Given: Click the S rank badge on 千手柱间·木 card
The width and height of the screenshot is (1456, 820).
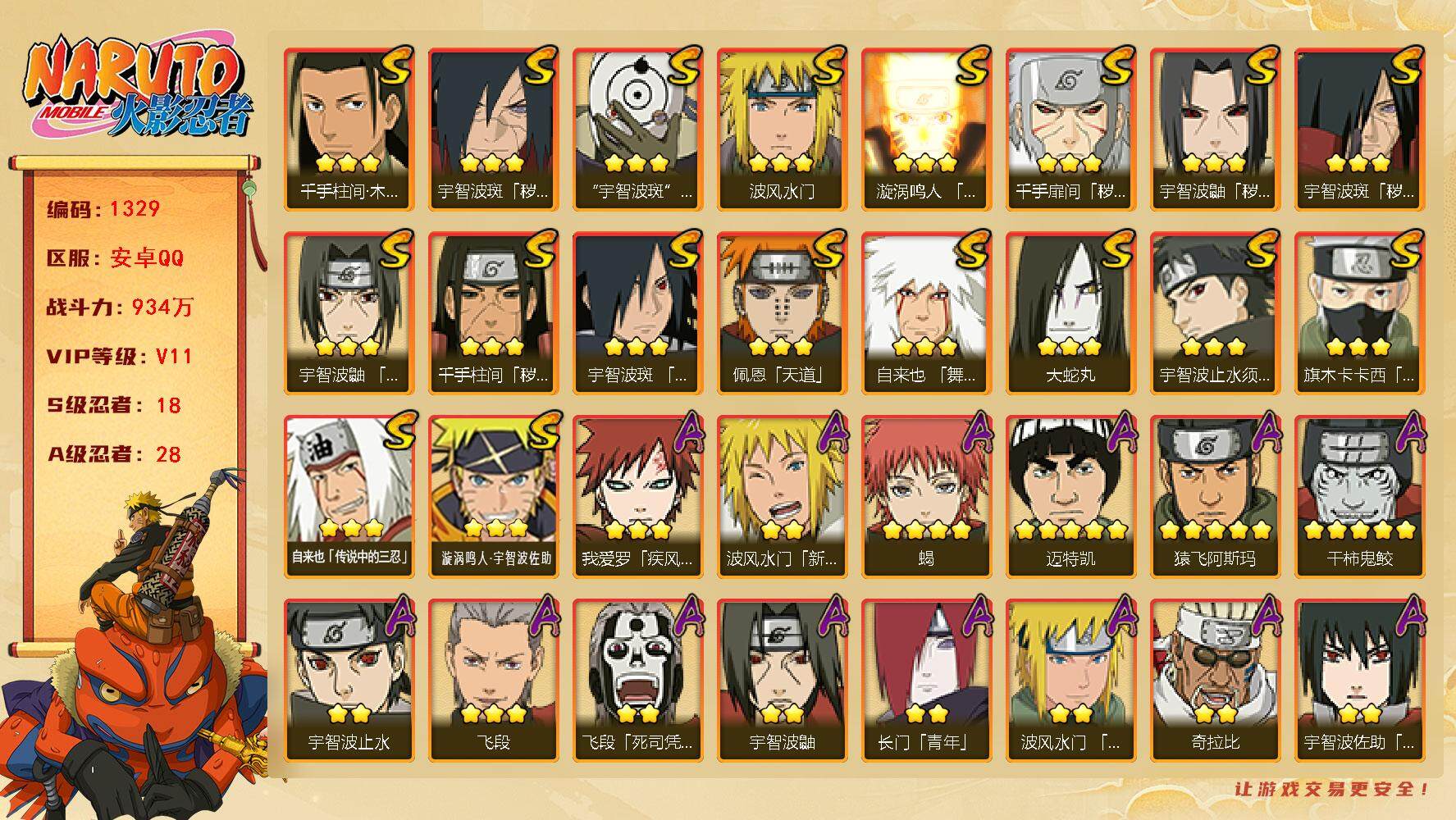Looking at the screenshot, I should (395, 66).
